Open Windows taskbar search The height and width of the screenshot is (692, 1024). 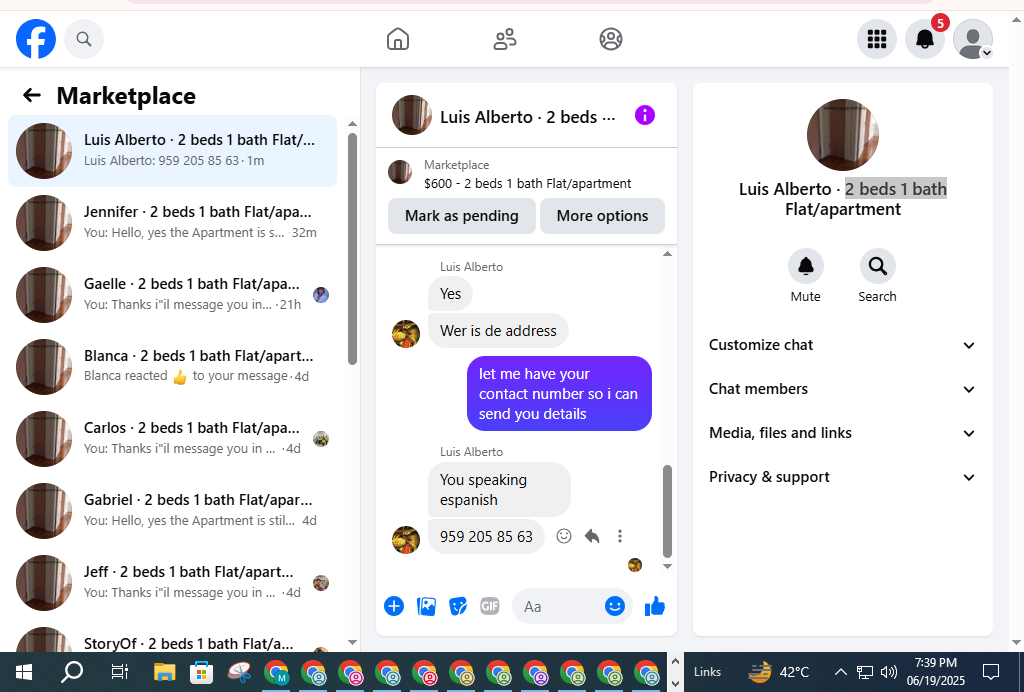click(72, 672)
